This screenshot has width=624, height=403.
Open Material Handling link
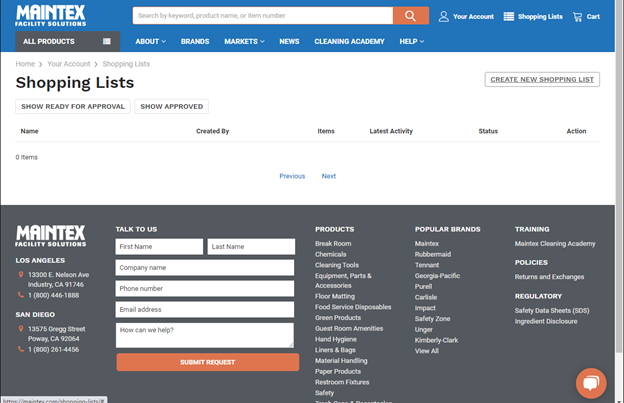coord(341,360)
